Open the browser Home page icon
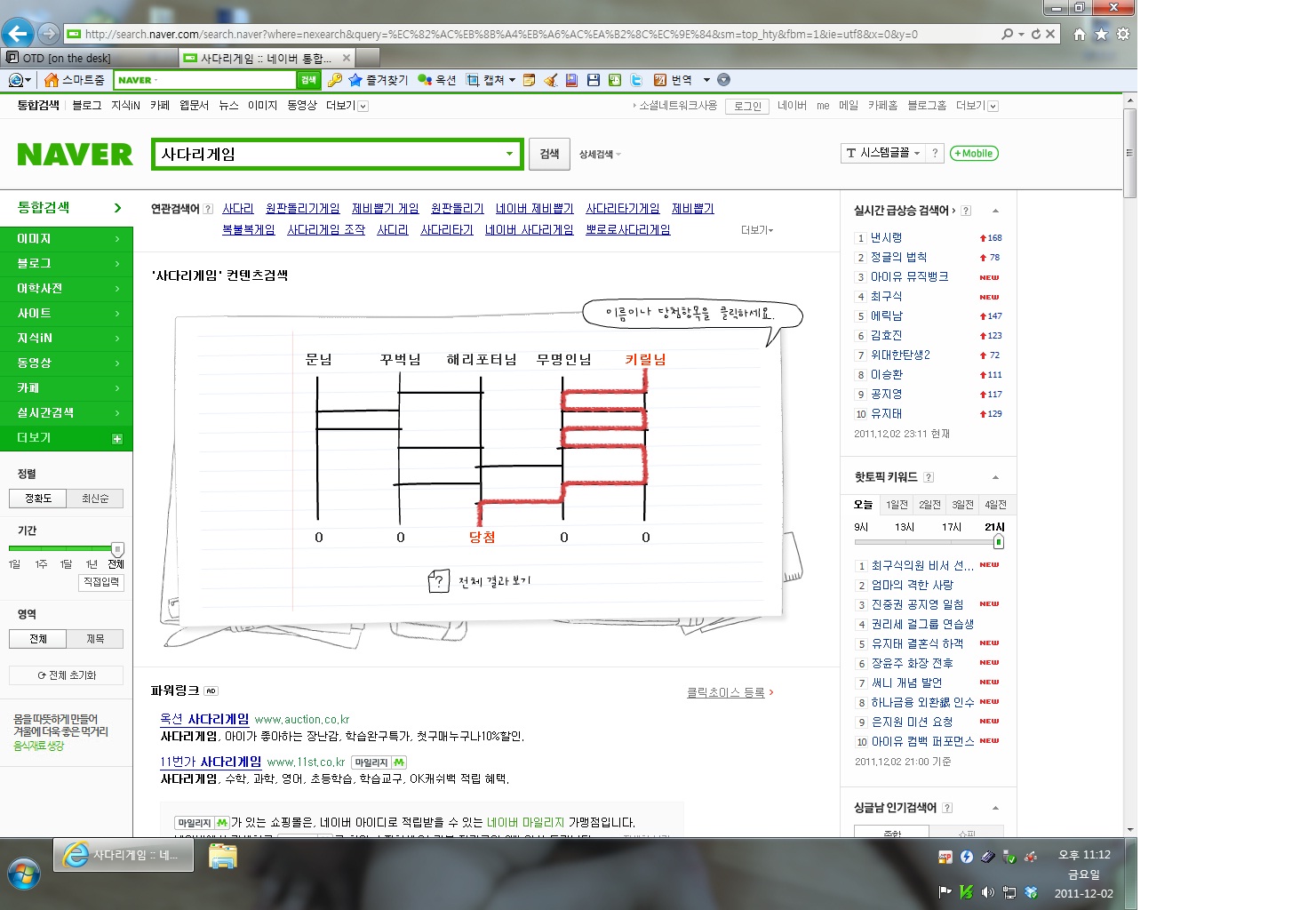 click(1079, 34)
